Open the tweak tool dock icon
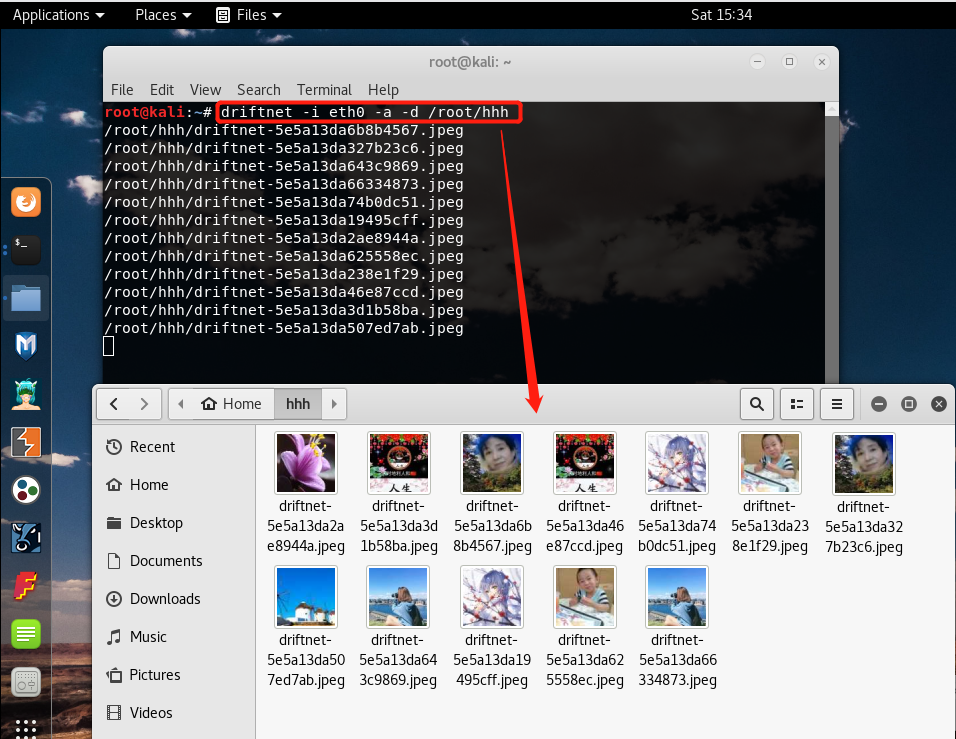Viewport: 956px width, 739px height. [x=26, y=682]
